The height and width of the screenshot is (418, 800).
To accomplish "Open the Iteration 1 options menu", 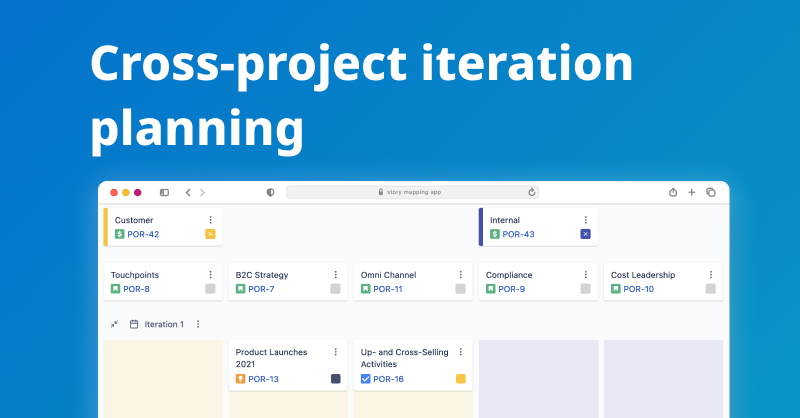I will (198, 324).
